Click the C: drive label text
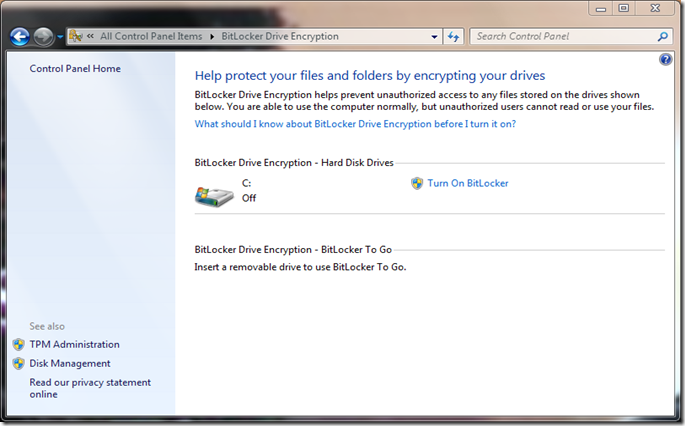This screenshot has width=685, height=426. [x=246, y=183]
